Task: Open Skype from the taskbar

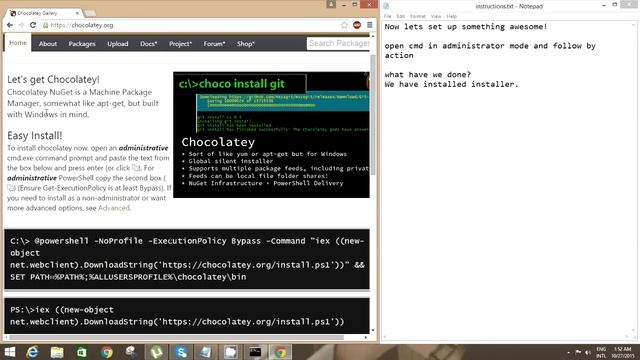Action: click(x=182, y=352)
